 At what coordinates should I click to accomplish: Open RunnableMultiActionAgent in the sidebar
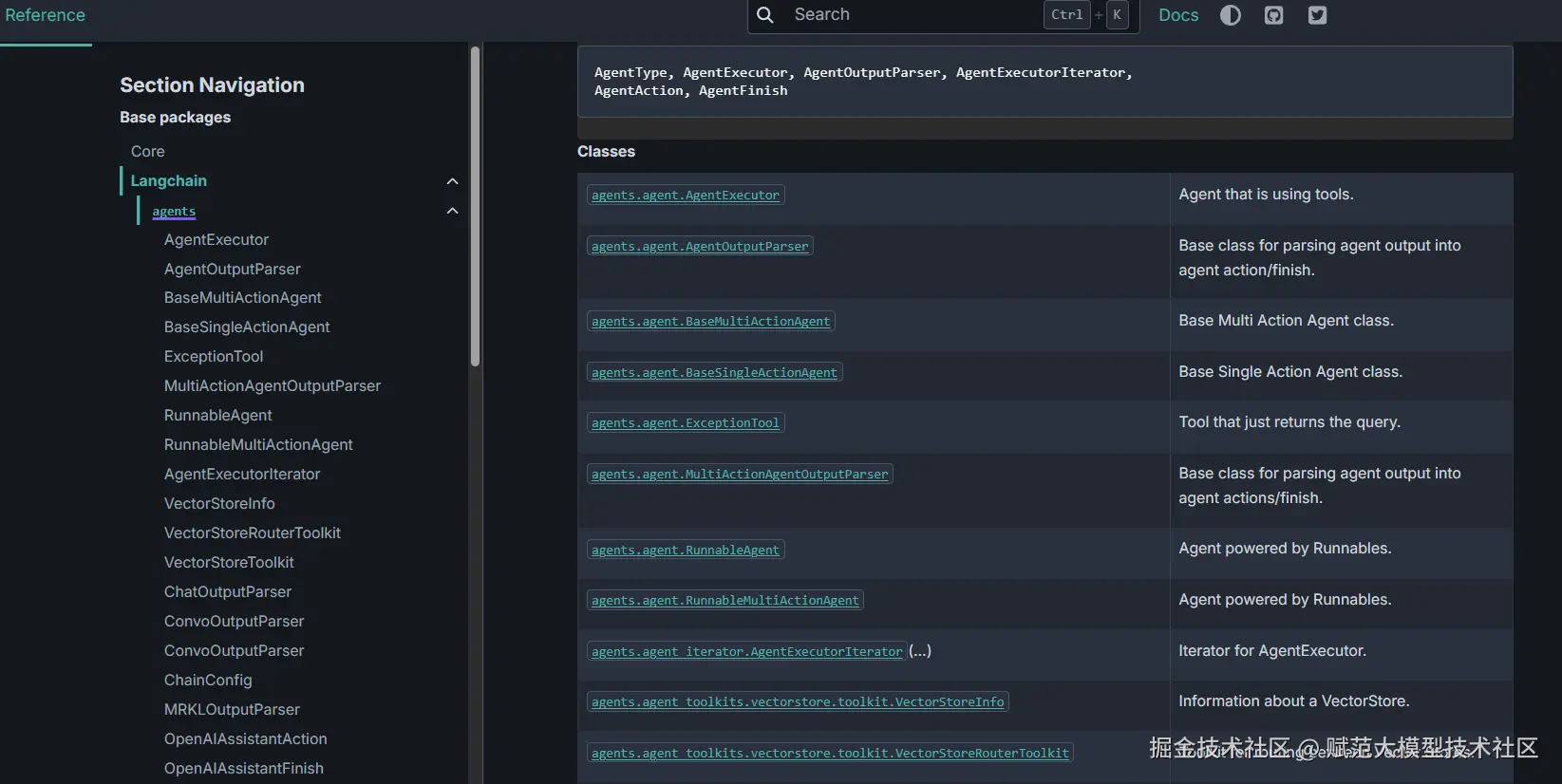coord(258,444)
